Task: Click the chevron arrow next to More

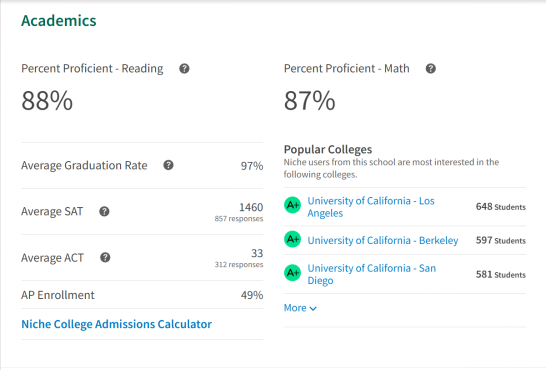Action: point(313,309)
